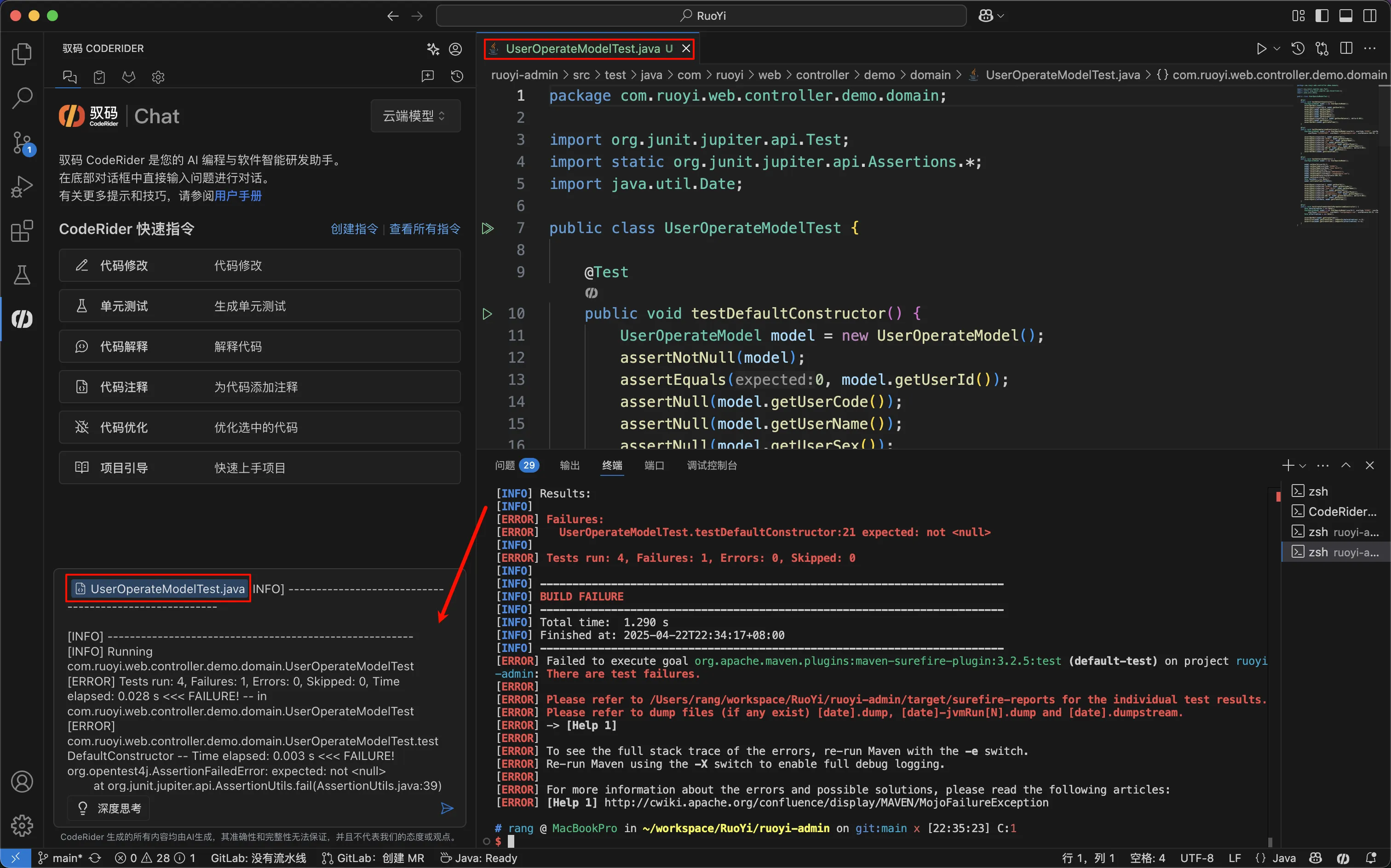Screen dimensions: 1391x868
Task: Toggle bottom panel visibility in title bar
Action: tap(1345, 16)
